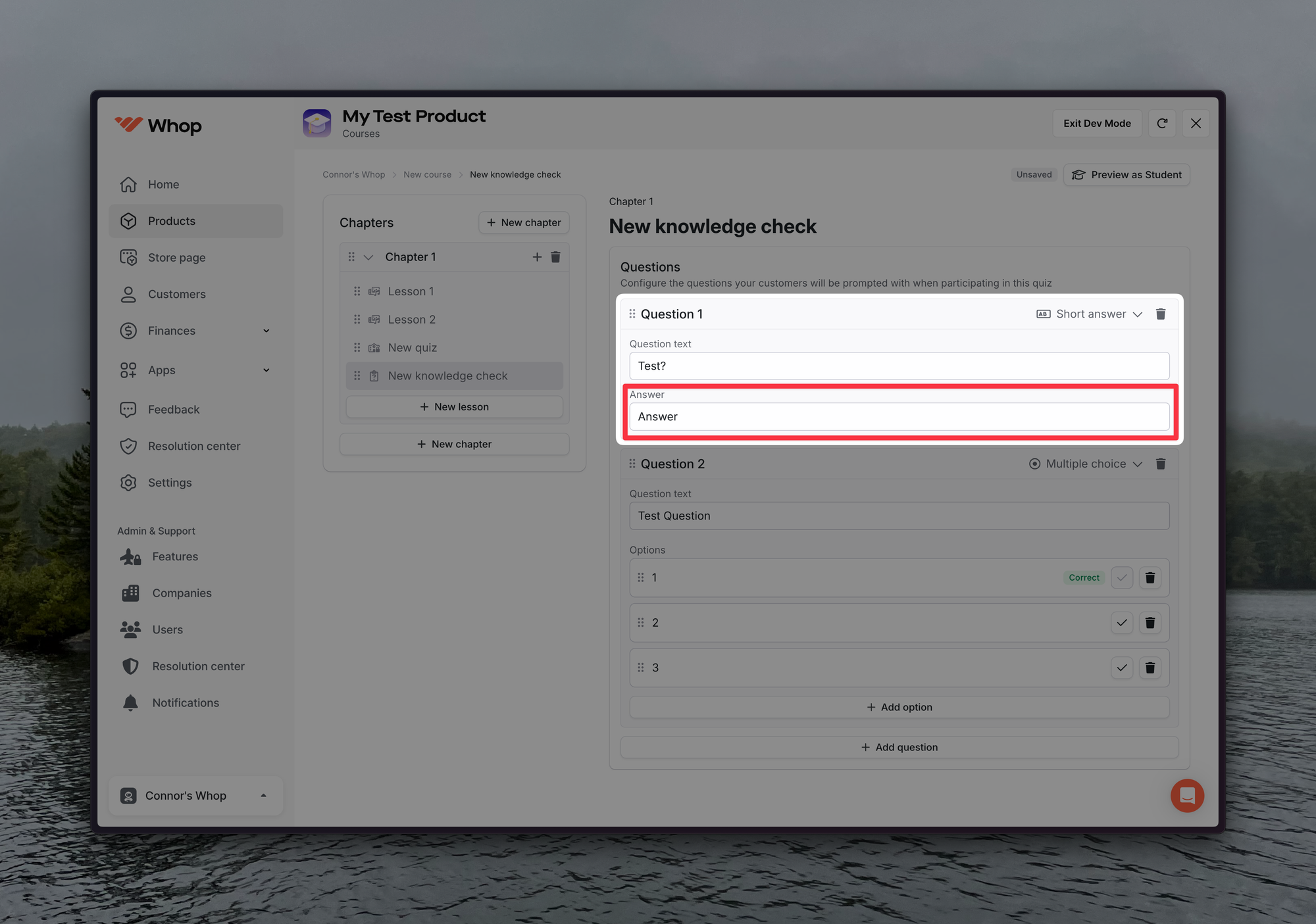Click the drag handle beside Question 2

pyautogui.click(x=632, y=464)
